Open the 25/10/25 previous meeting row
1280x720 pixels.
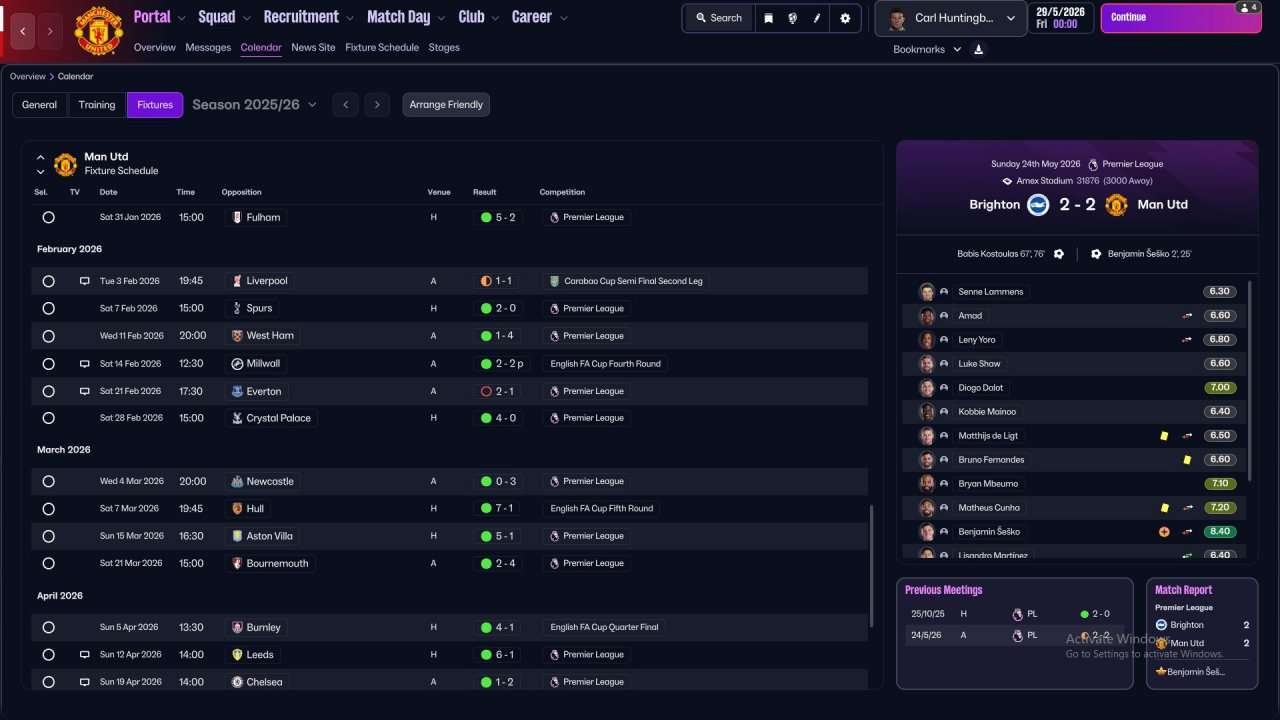tap(1014, 614)
